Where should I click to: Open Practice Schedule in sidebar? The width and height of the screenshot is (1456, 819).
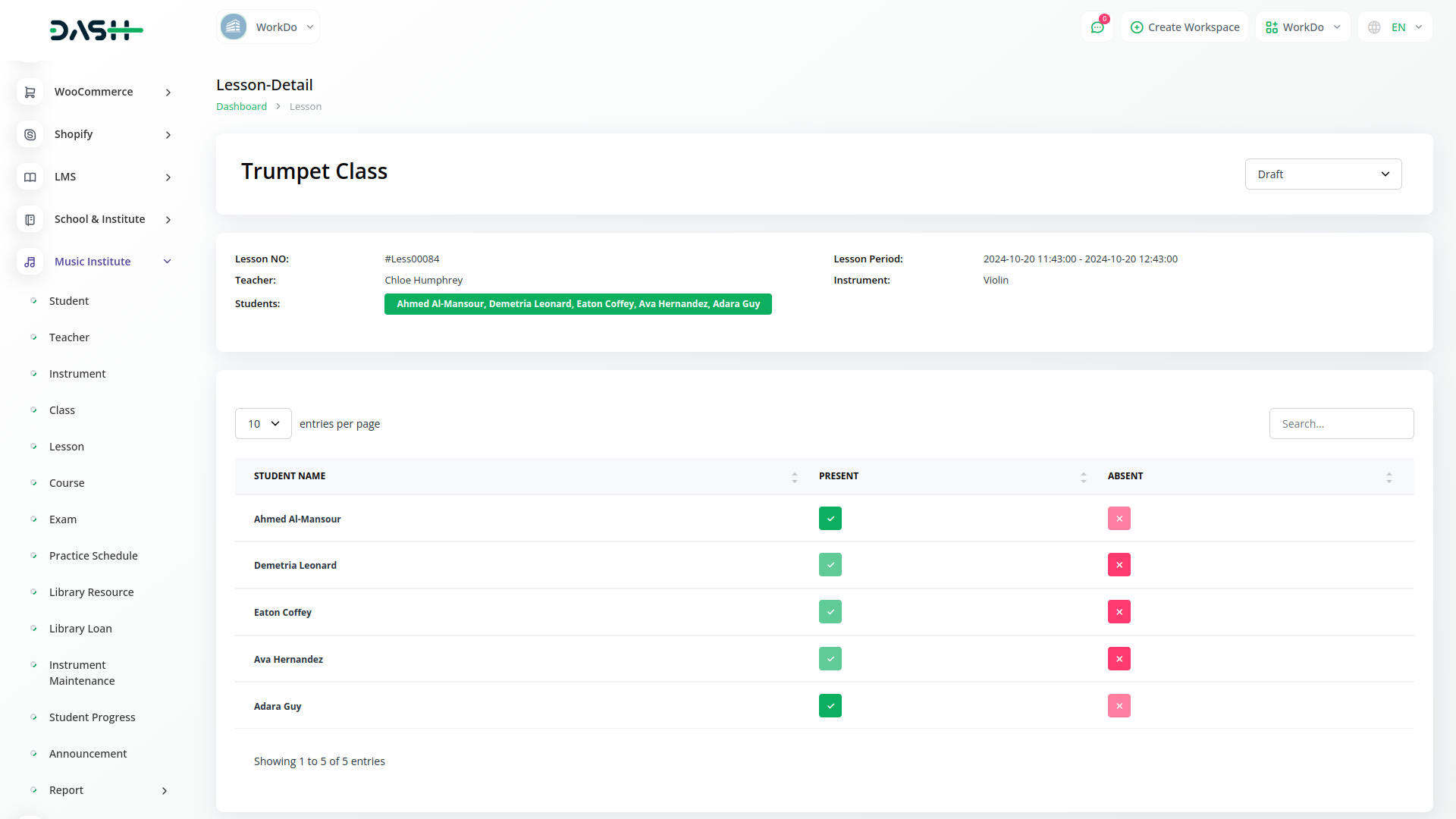pyautogui.click(x=93, y=556)
